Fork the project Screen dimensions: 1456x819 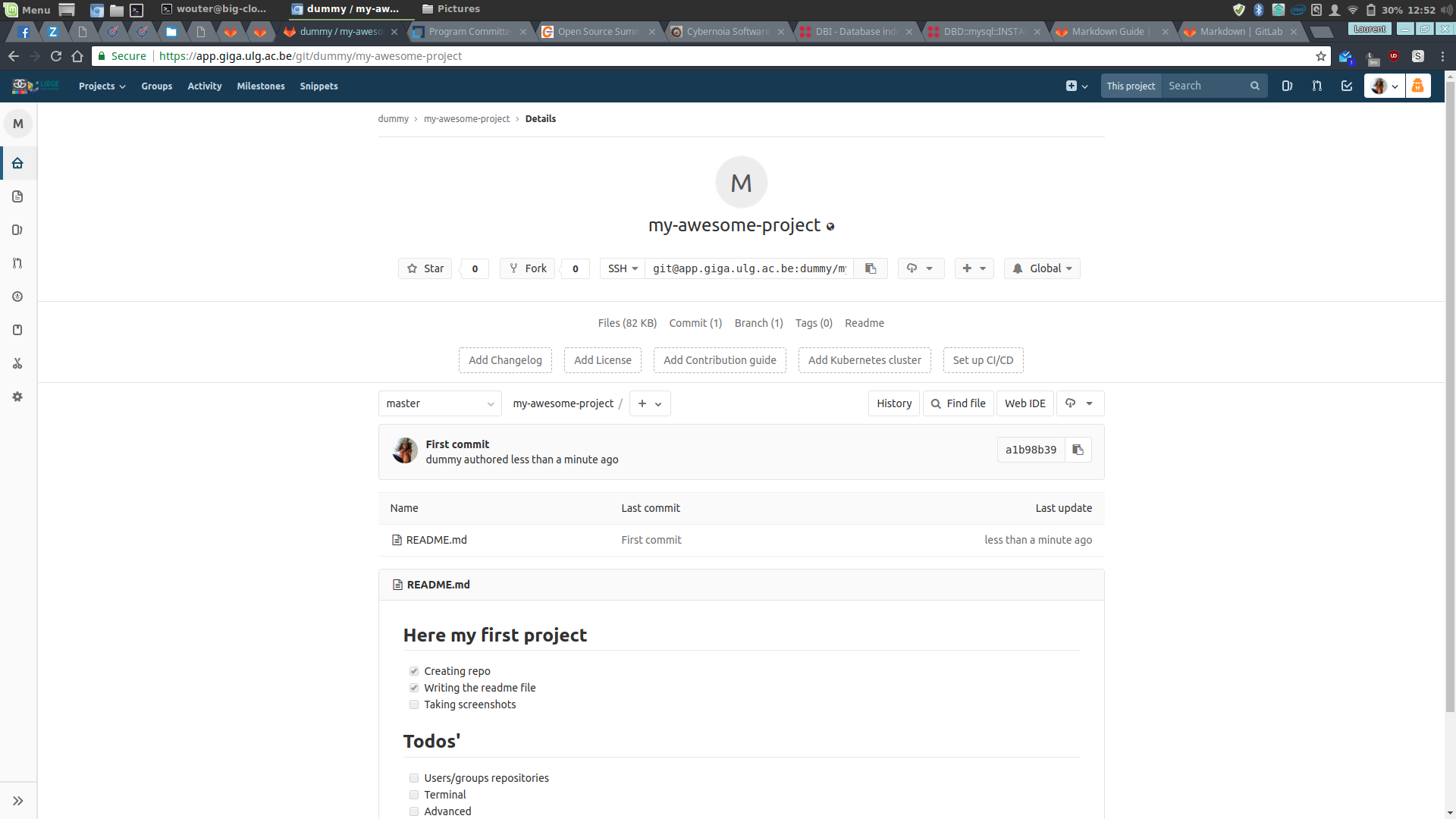tap(528, 268)
